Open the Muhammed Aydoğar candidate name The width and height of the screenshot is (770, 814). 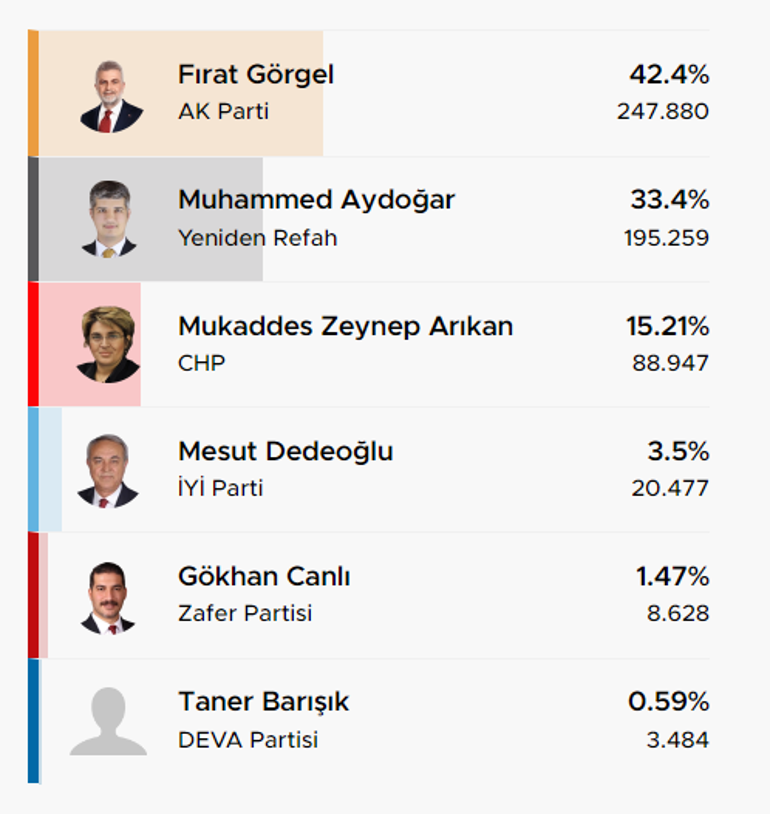(316, 200)
